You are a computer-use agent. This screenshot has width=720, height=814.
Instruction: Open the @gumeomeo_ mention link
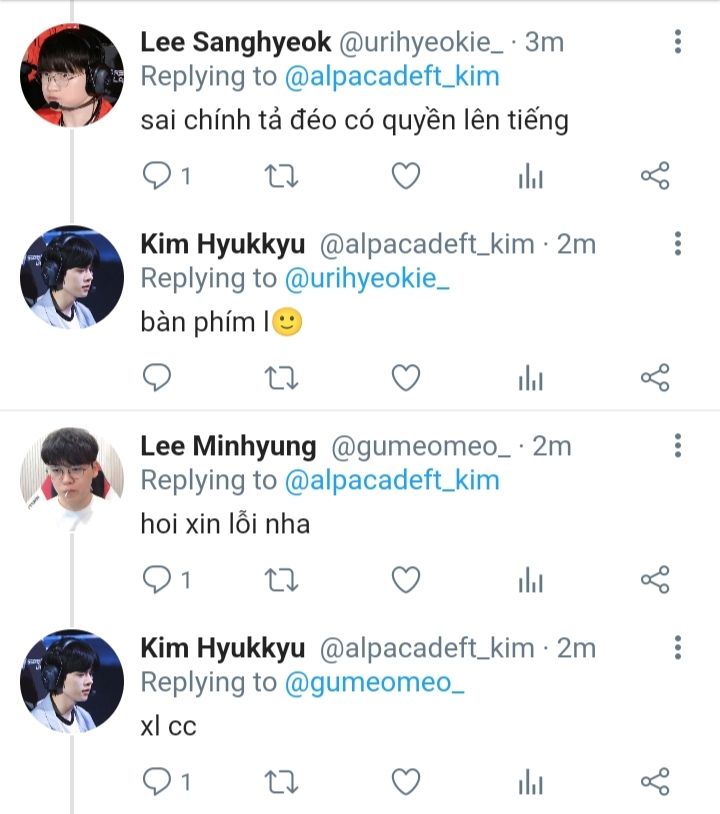[x=375, y=682]
